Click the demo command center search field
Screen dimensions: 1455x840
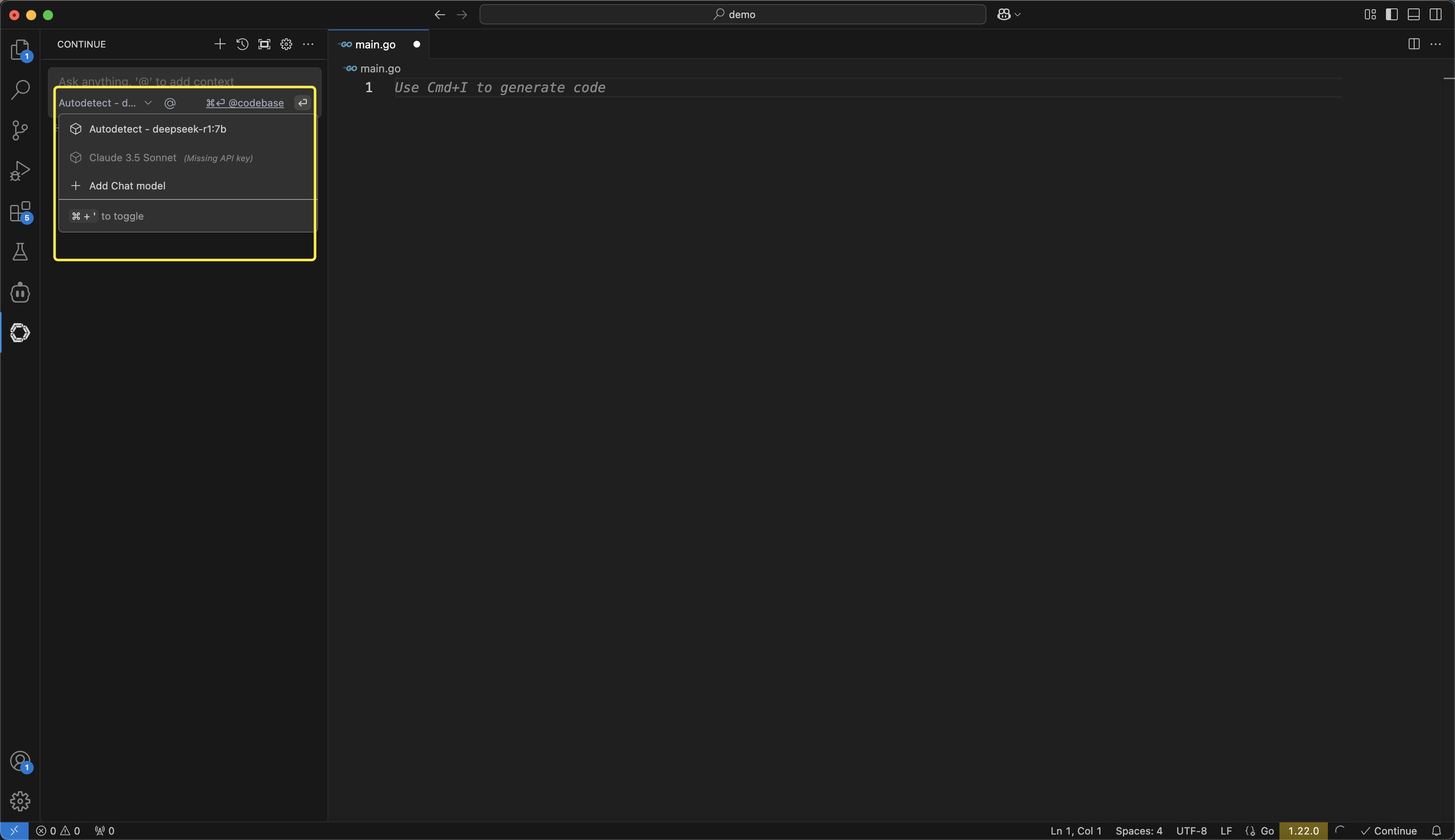[733, 14]
